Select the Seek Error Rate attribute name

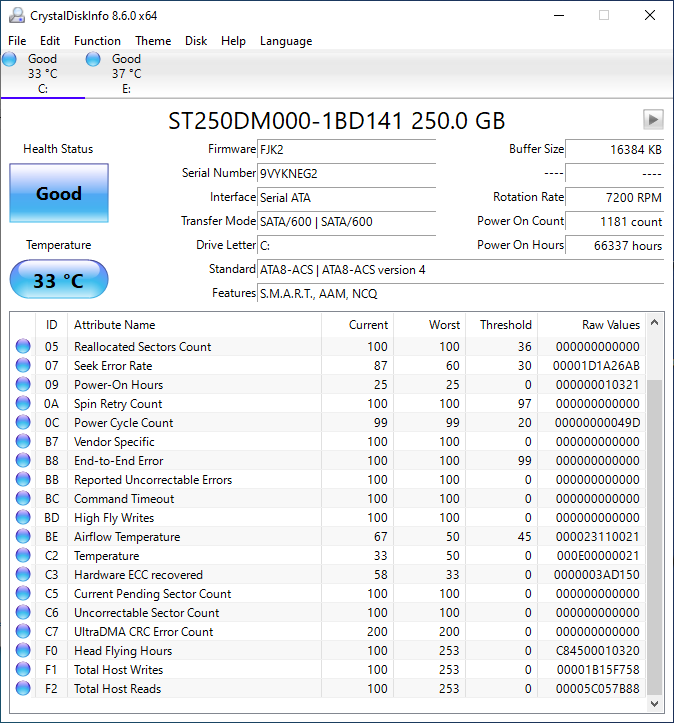pyautogui.click(x=113, y=366)
